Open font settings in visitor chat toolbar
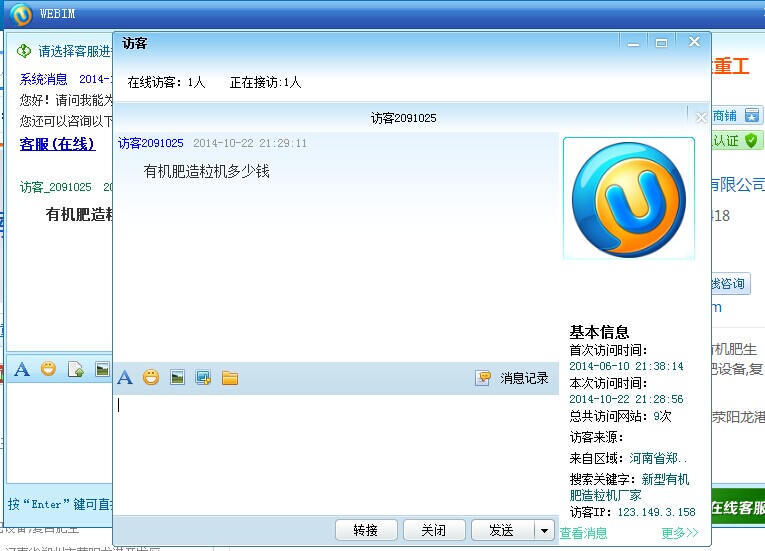765x551 pixels. pyautogui.click(x=125, y=377)
